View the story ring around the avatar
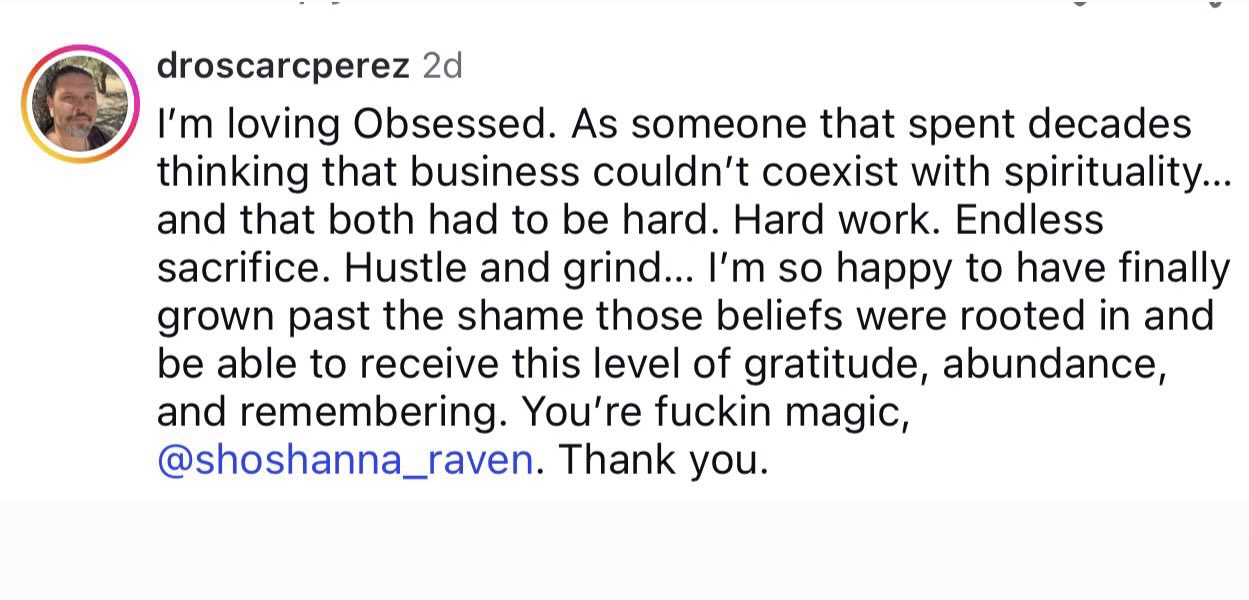 [x=80, y=105]
